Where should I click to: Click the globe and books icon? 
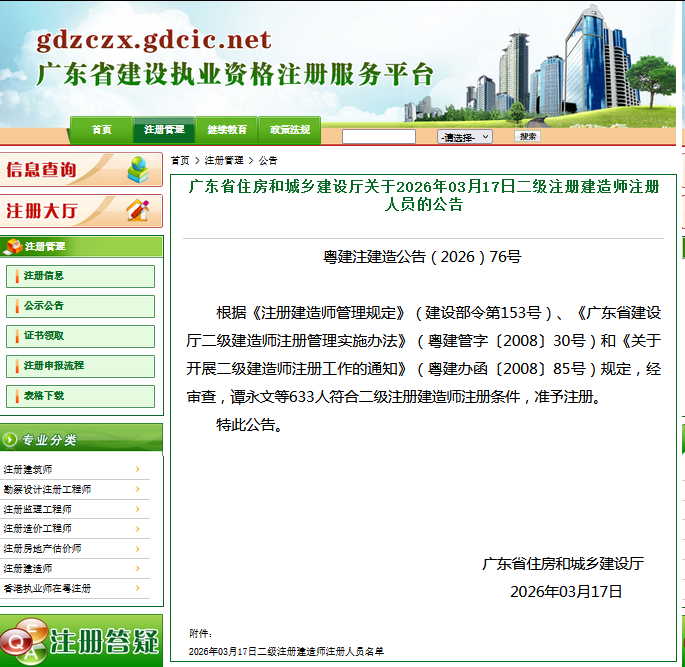138,169
